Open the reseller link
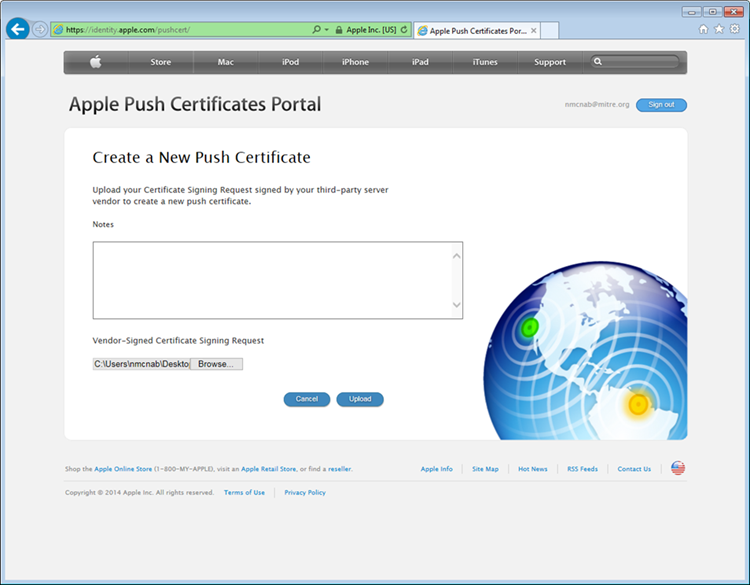Screen dimensions: 750x585 (x=340, y=469)
